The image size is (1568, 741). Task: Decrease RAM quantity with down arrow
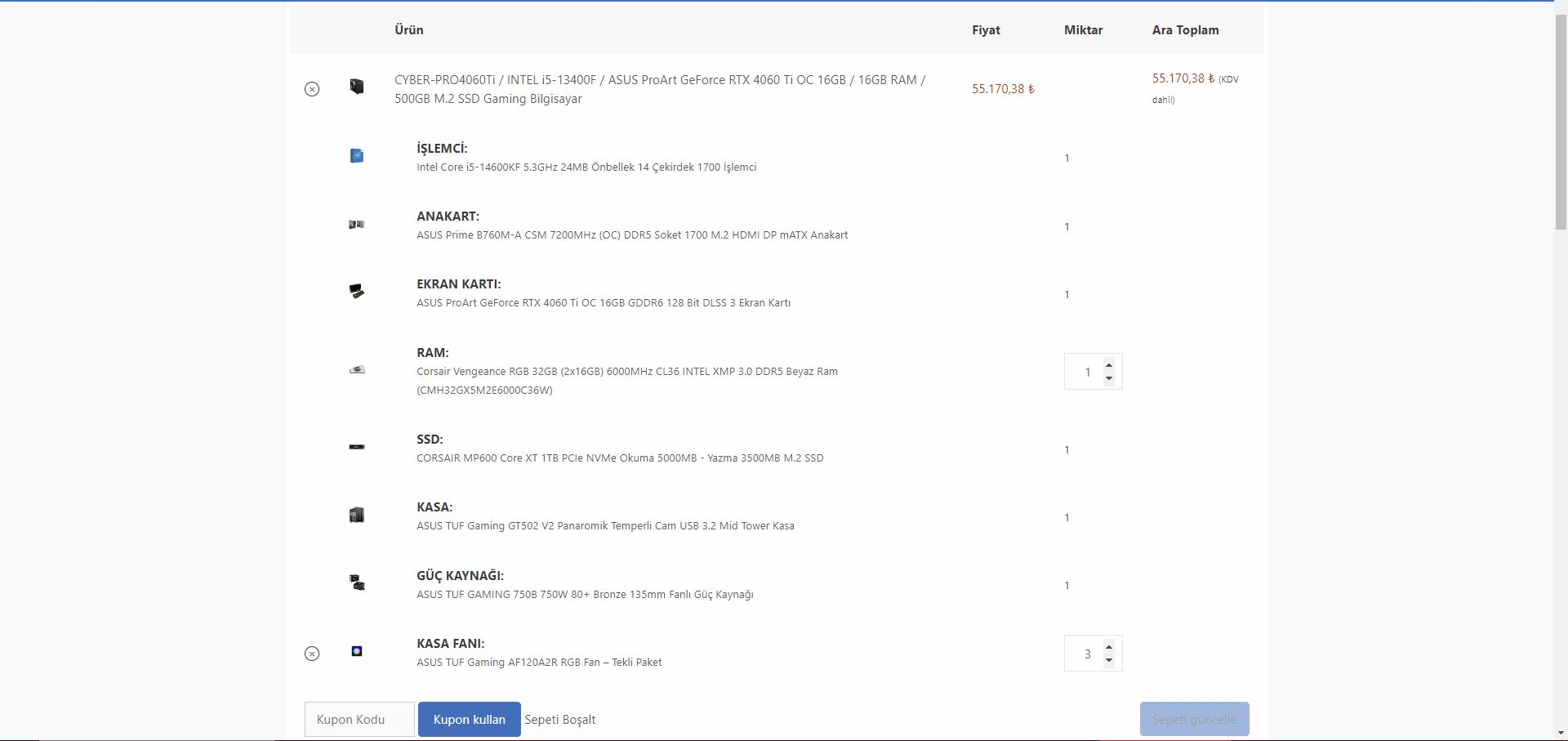point(1109,378)
